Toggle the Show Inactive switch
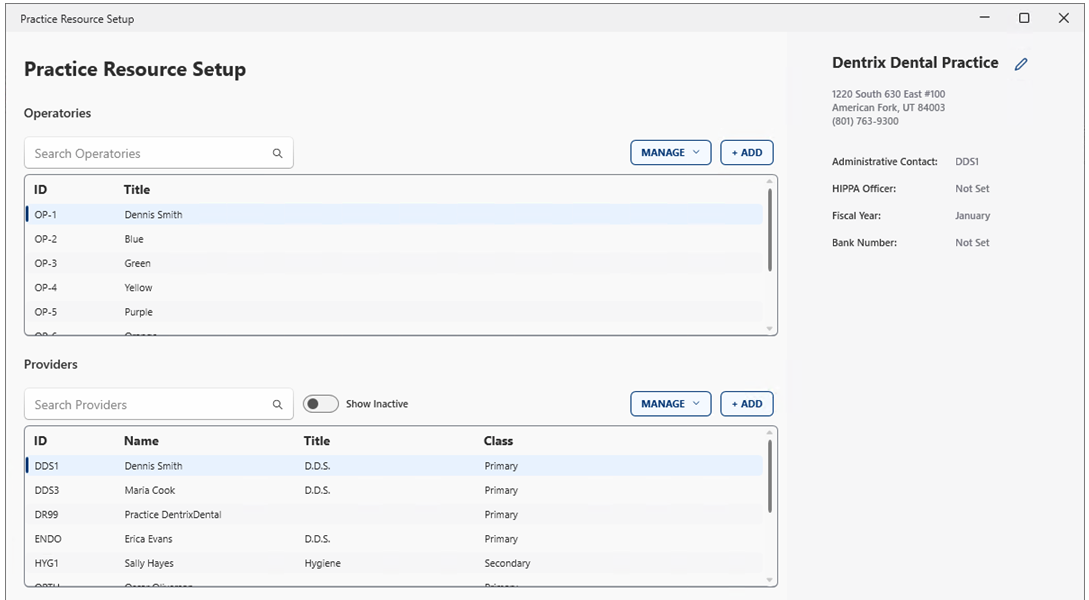 321,404
